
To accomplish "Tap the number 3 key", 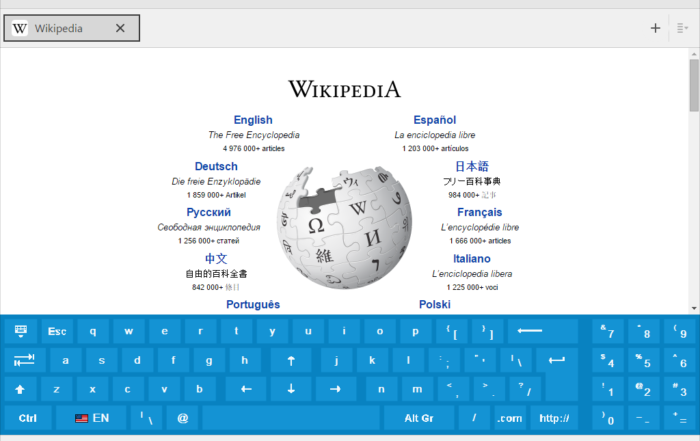I will (679, 389).
